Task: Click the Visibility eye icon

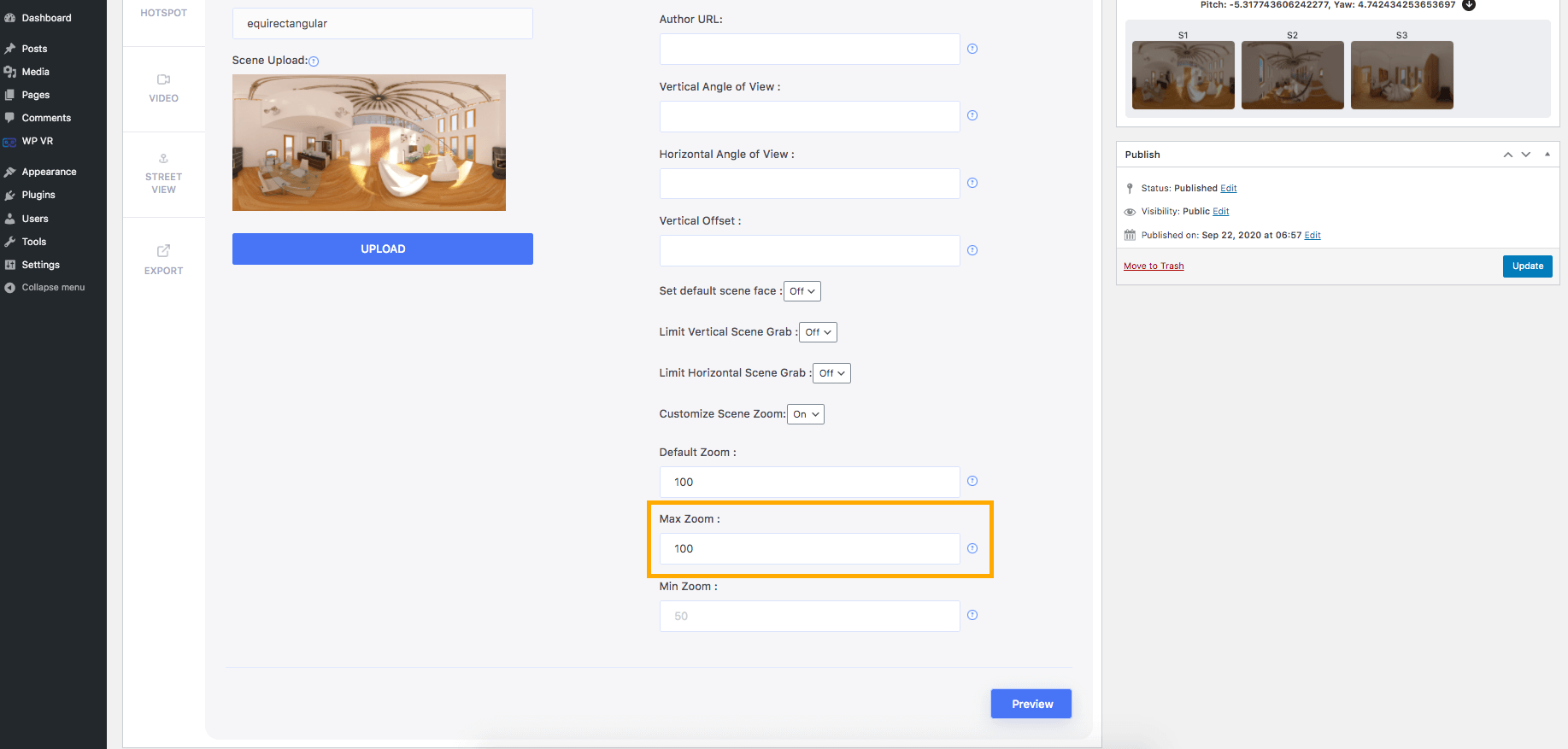Action: point(1130,212)
